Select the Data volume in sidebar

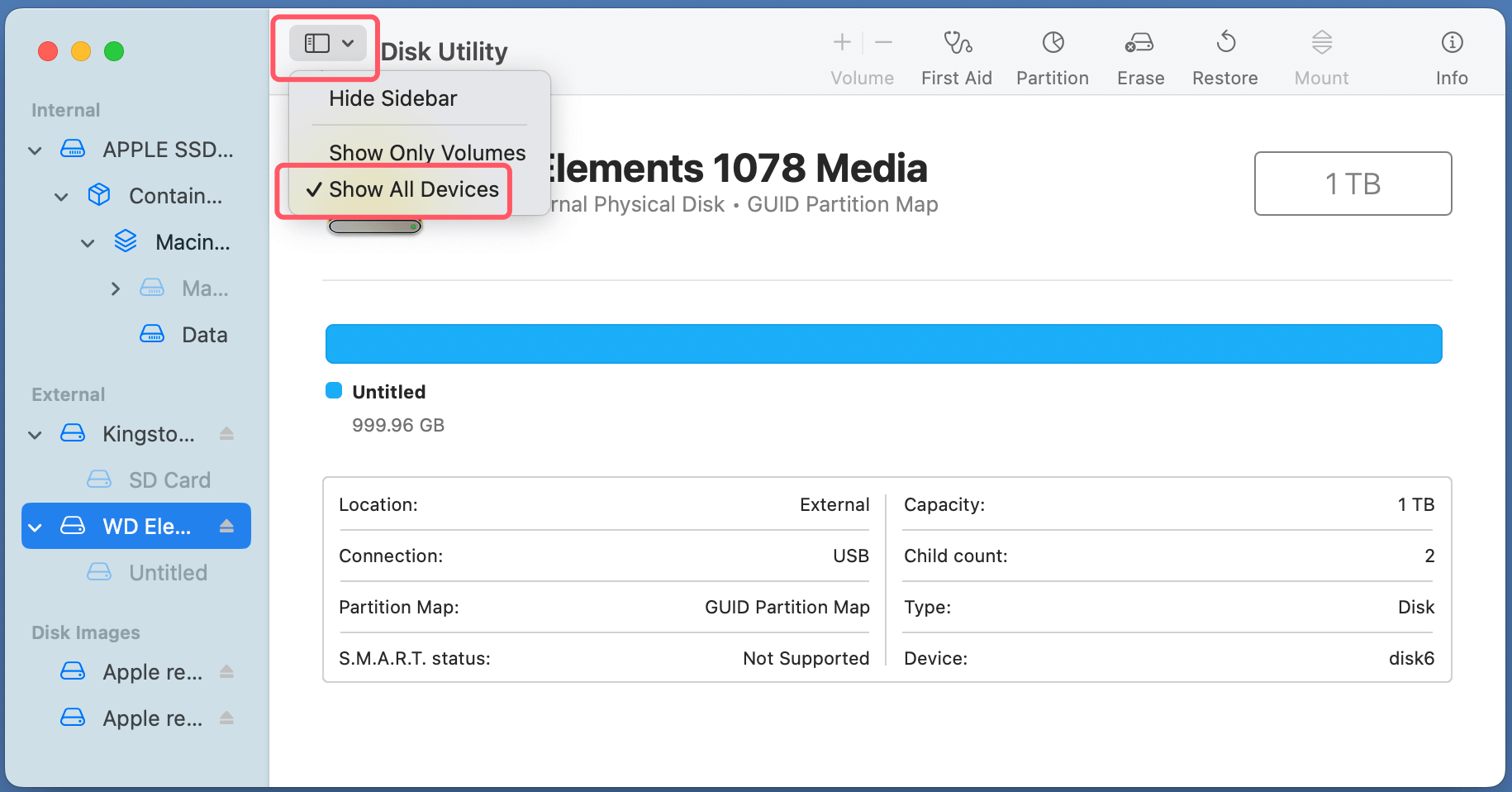[x=204, y=335]
